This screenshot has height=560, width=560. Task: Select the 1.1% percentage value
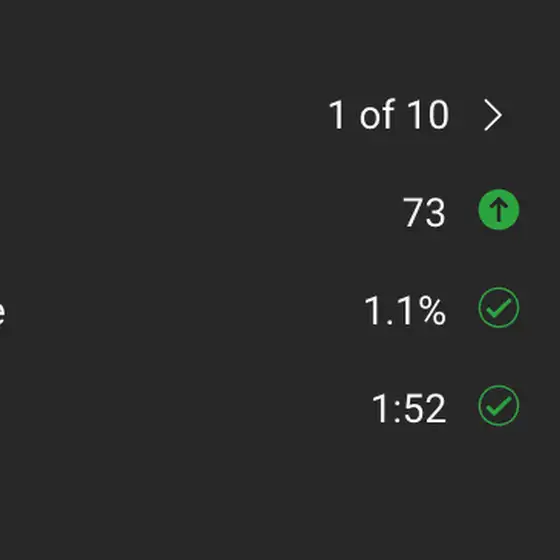coord(405,310)
